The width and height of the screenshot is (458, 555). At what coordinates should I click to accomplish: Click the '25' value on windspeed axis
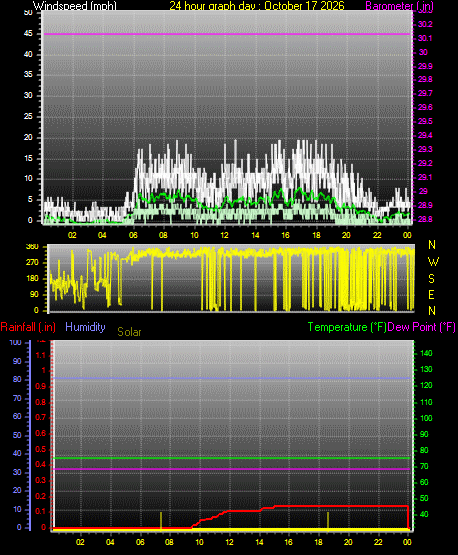pos(28,116)
